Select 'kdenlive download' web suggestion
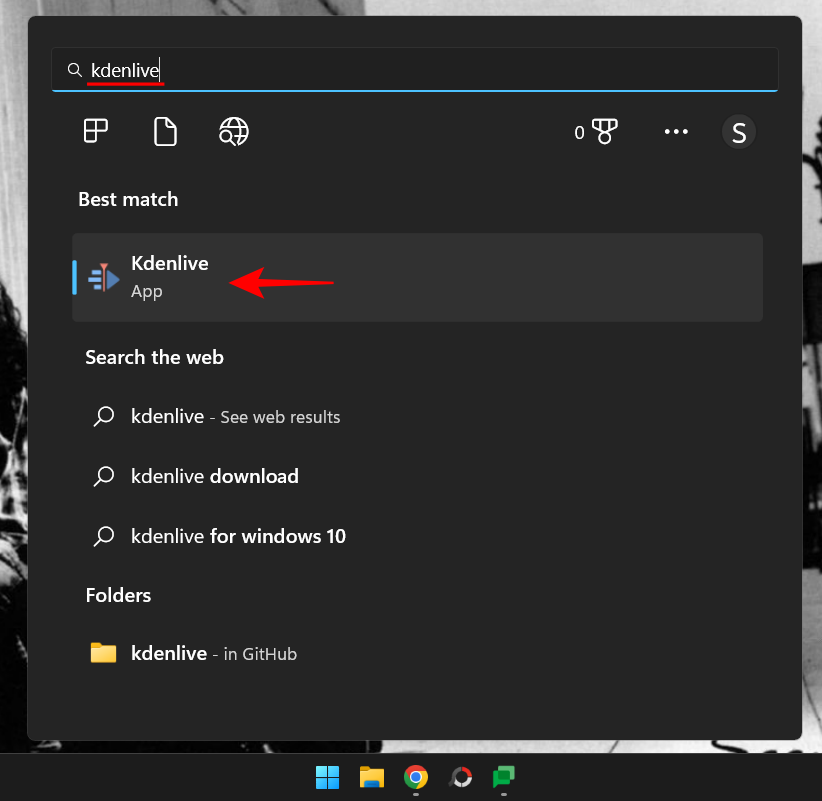The image size is (822, 801). click(417, 477)
